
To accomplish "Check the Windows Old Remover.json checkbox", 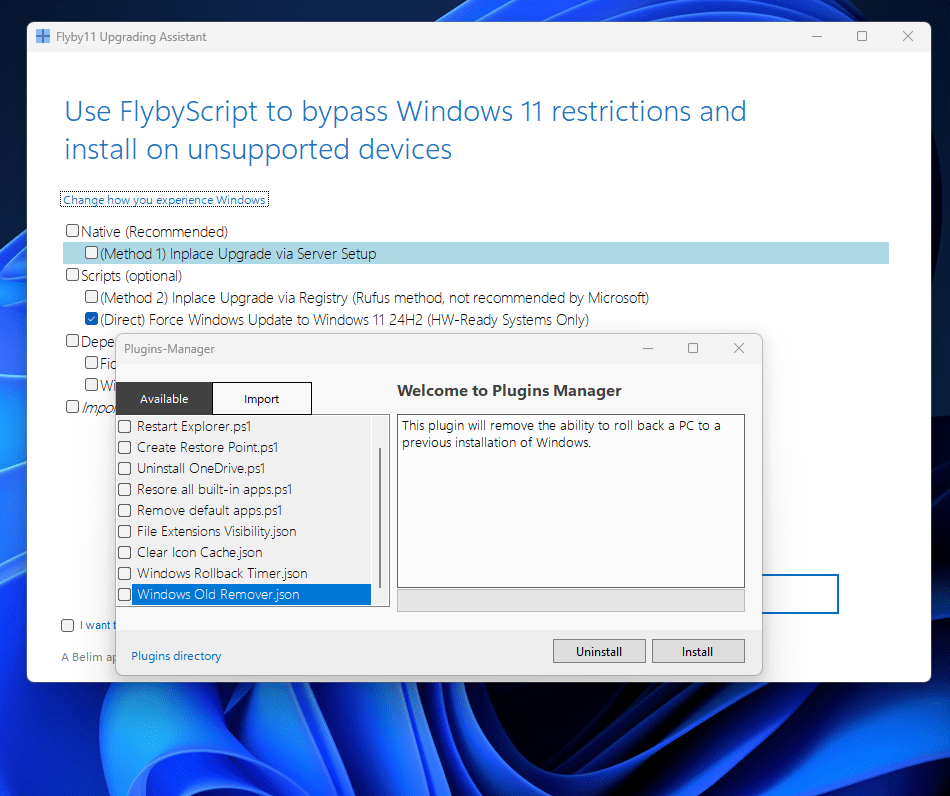I will tap(124, 594).
